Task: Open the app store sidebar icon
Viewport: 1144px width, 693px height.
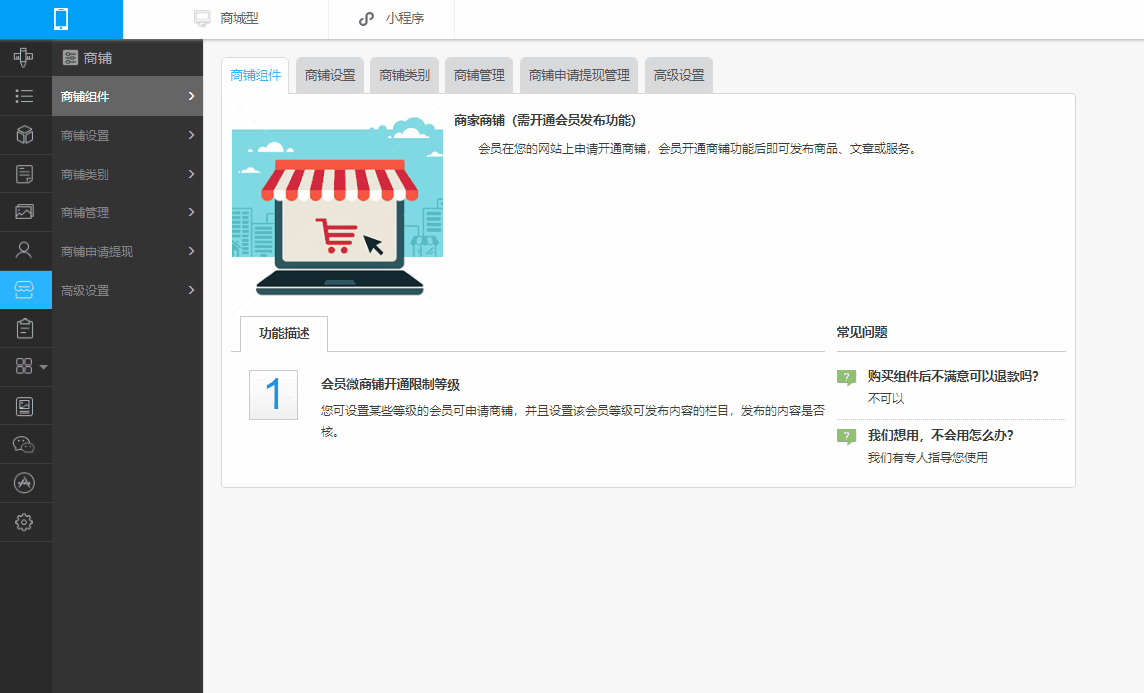Action: [x=24, y=483]
